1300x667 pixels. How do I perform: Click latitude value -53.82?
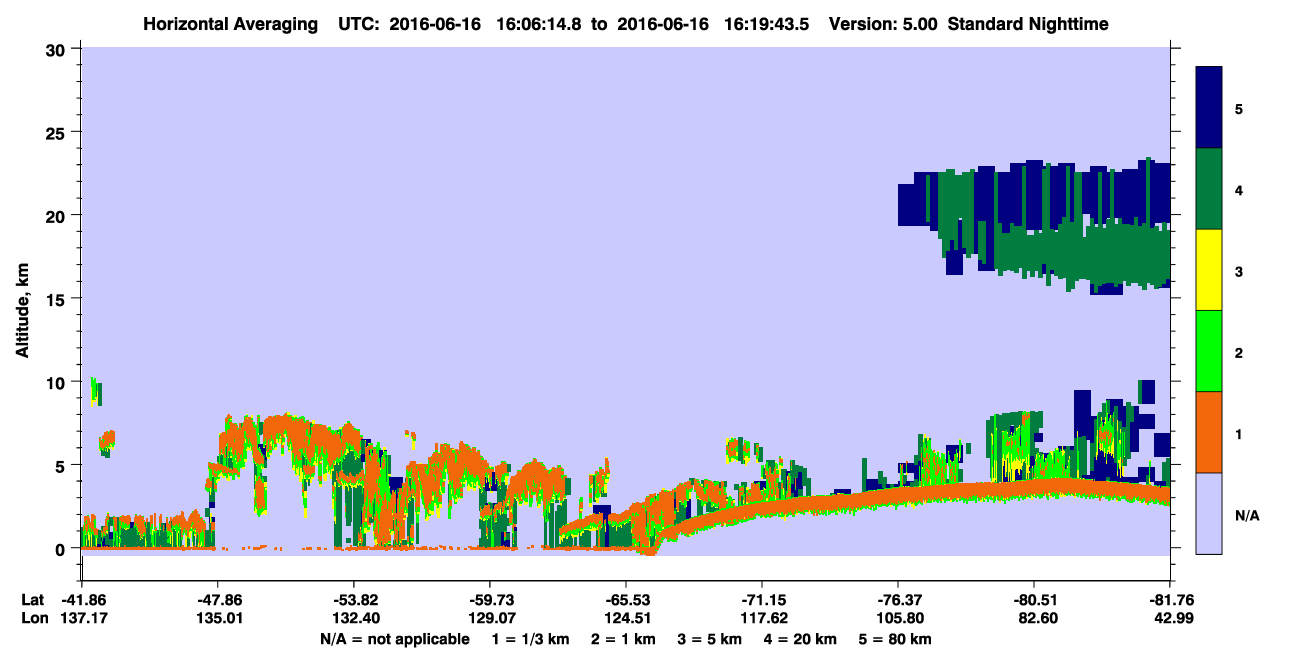(353, 600)
